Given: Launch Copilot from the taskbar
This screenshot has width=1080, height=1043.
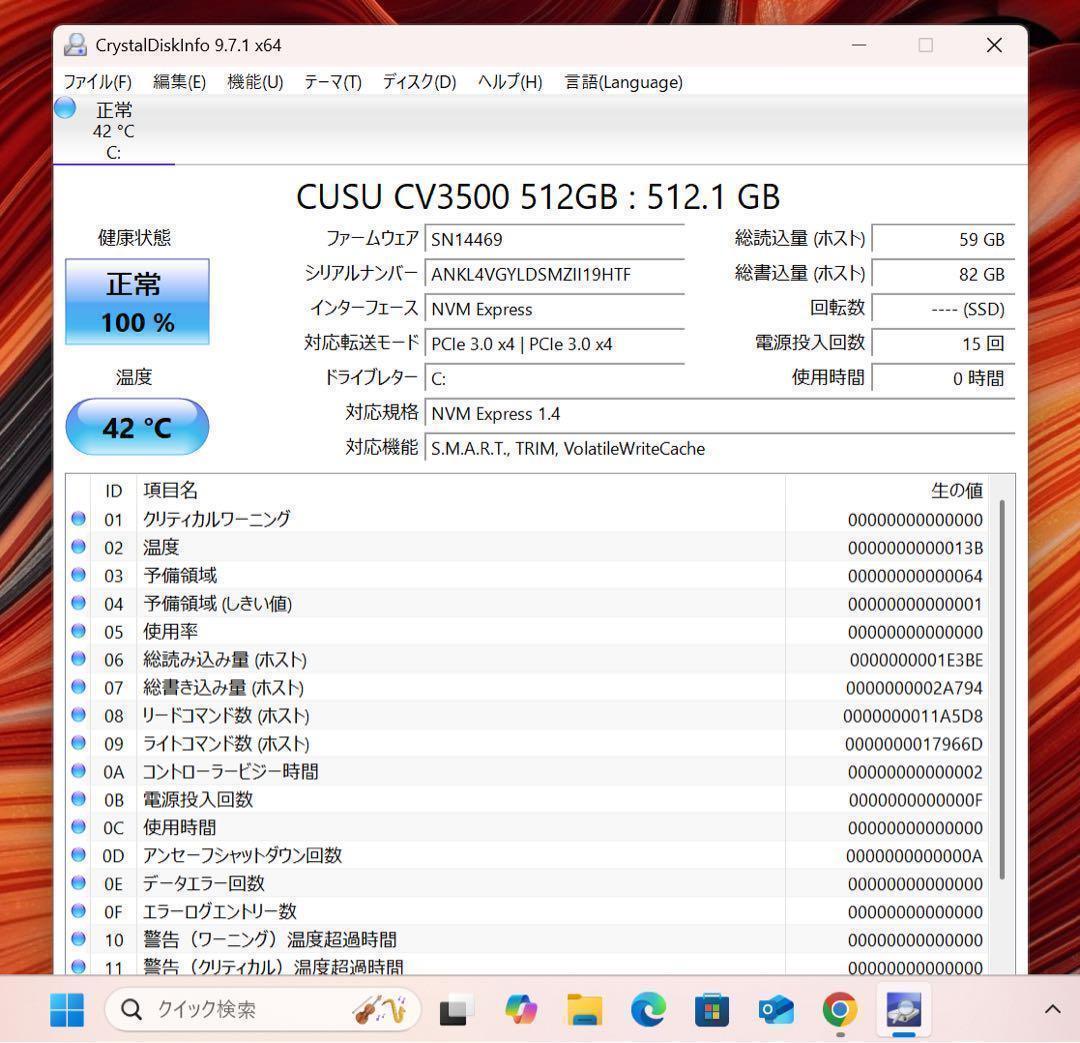Looking at the screenshot, I should click(521, 1010).
